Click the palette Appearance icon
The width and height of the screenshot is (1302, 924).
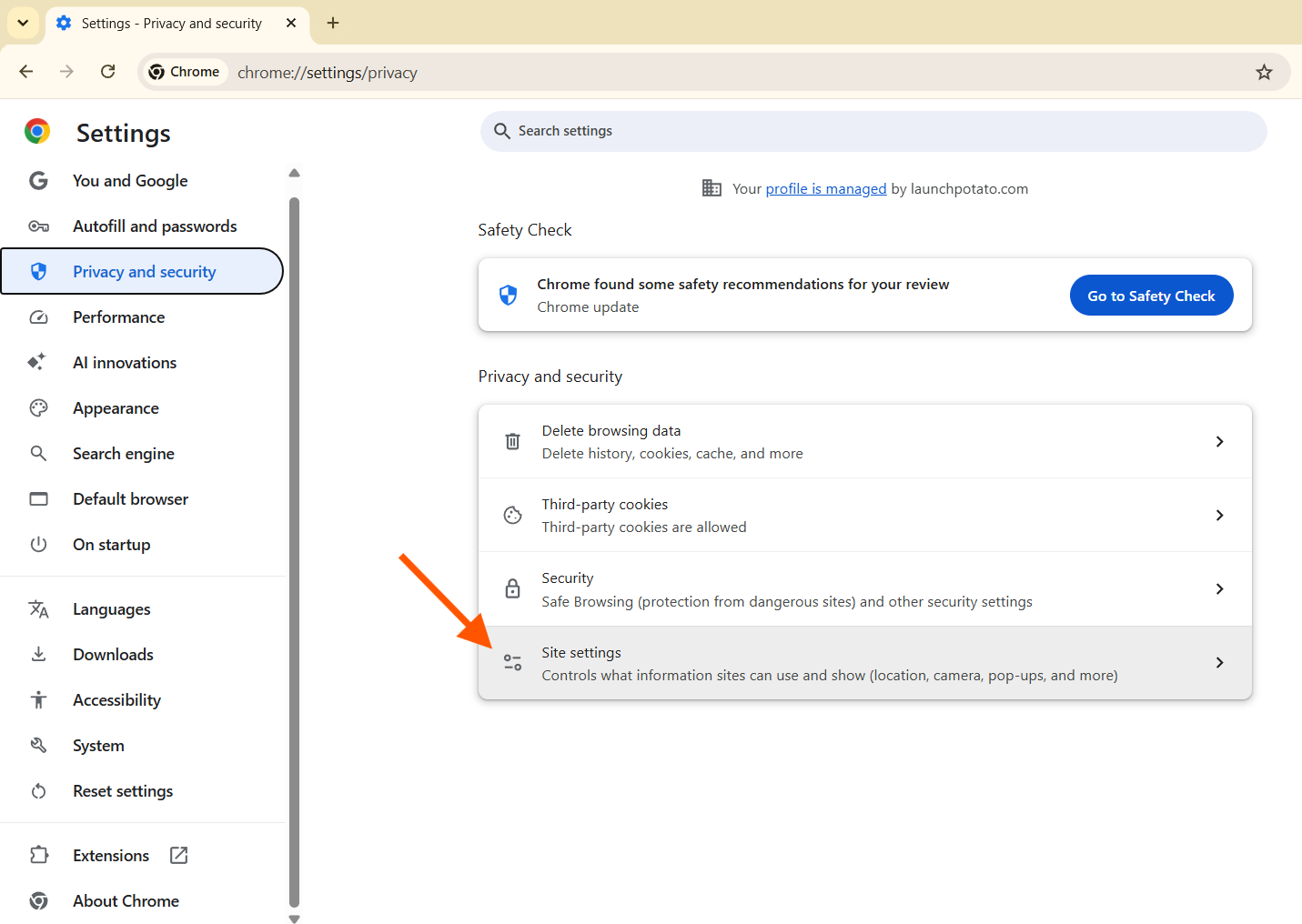point(38,408)
